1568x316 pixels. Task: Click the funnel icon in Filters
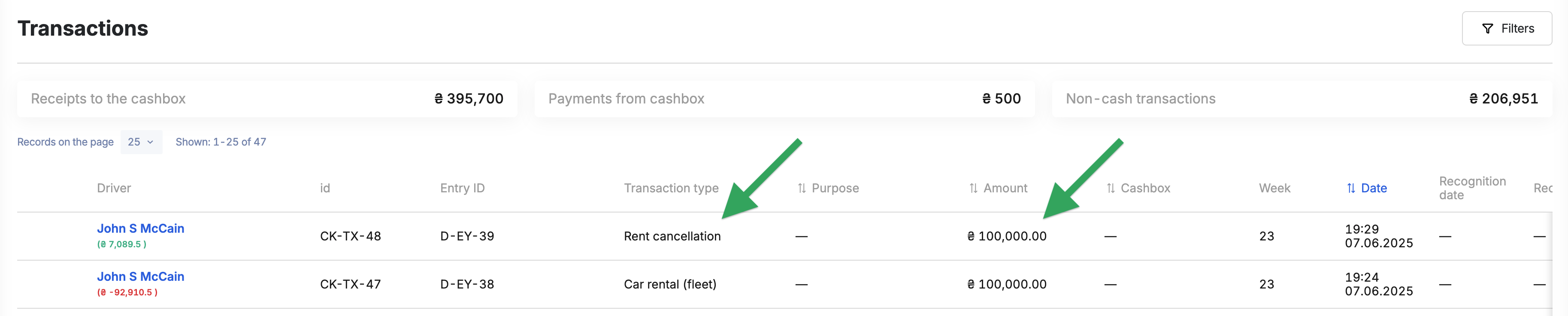[x=1487, y=29]
